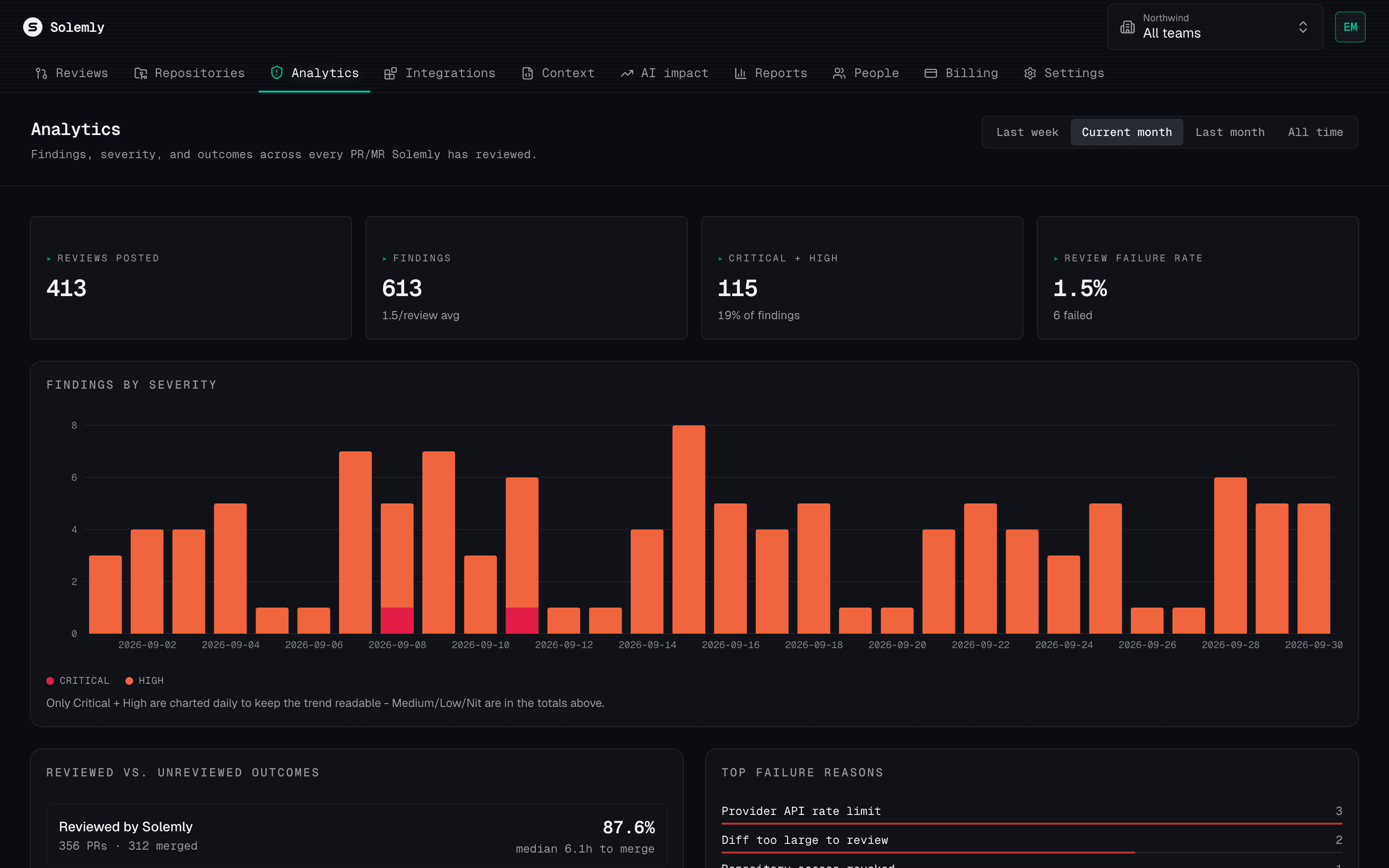Click the Analytics shield icon

click(277, 73)
